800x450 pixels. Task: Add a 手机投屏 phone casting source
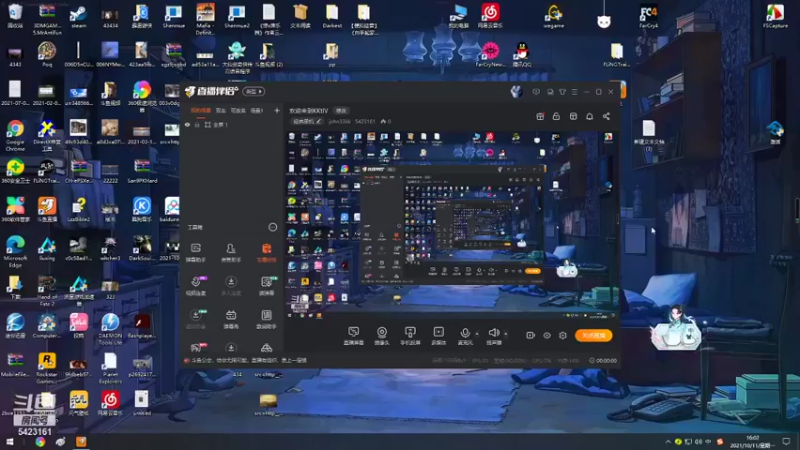click(x=410, y=336)
